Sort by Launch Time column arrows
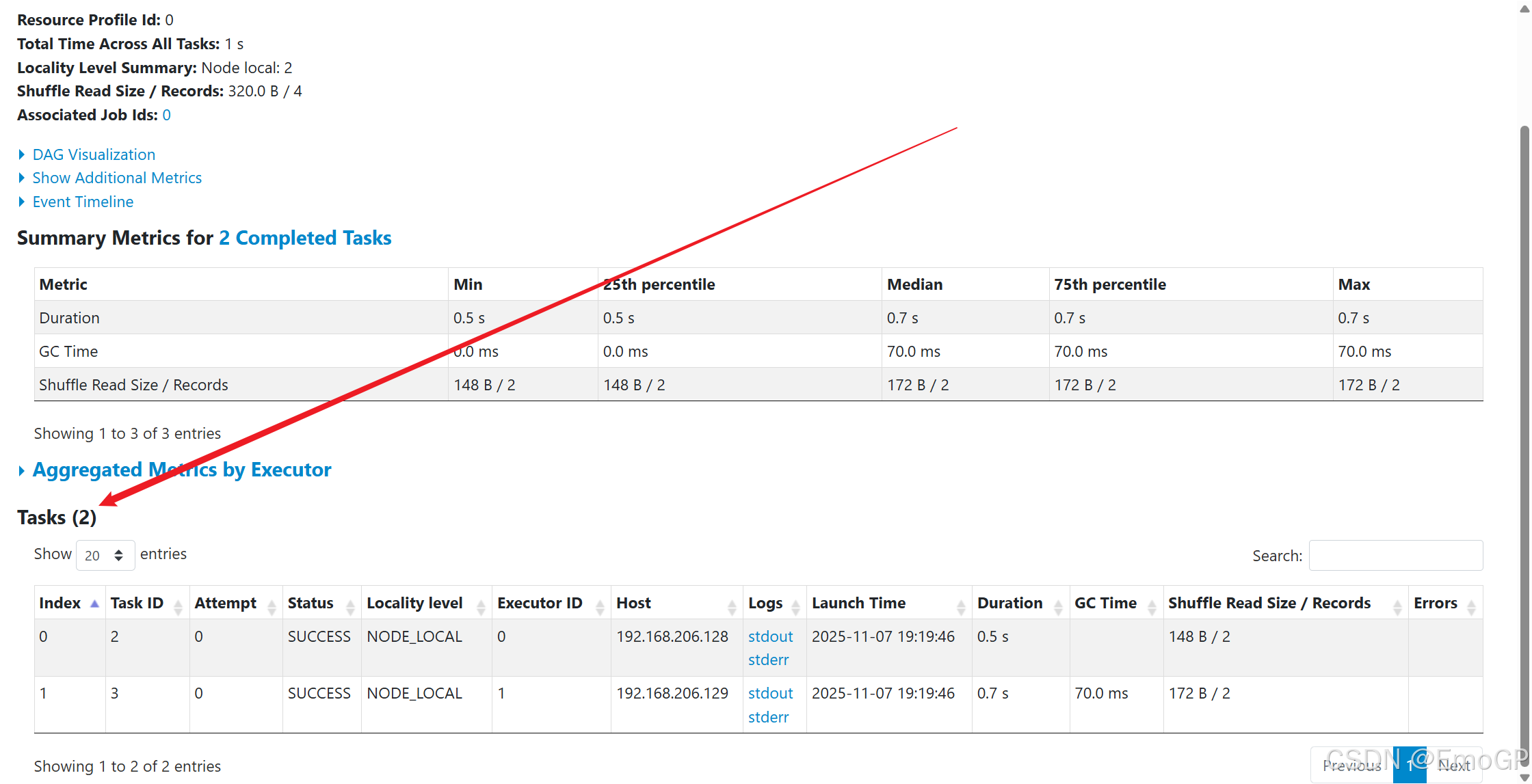This screenshot has width=1532, height=784. [961, 606]
